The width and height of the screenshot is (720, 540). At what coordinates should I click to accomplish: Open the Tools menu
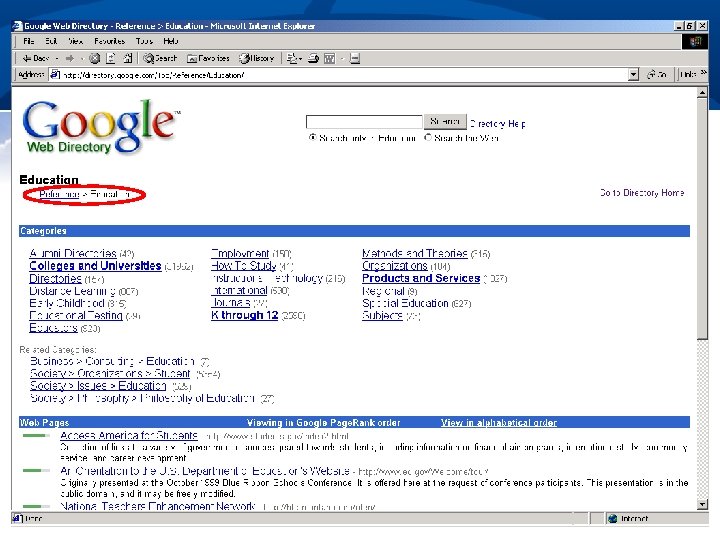(x=144, y=41)
